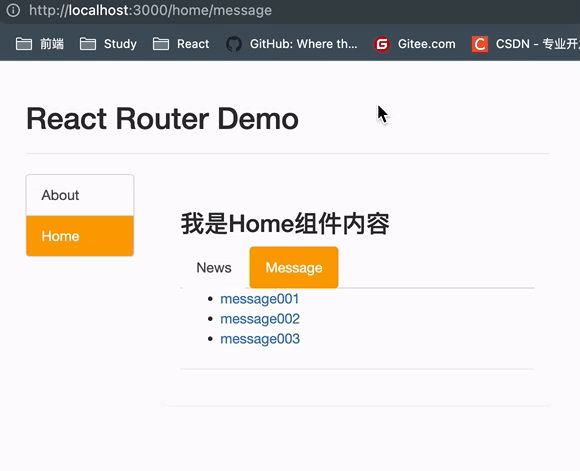Open the Gitee.com bookmark
This screenshot has height=471, width=580.
click(x=426, y=44)
